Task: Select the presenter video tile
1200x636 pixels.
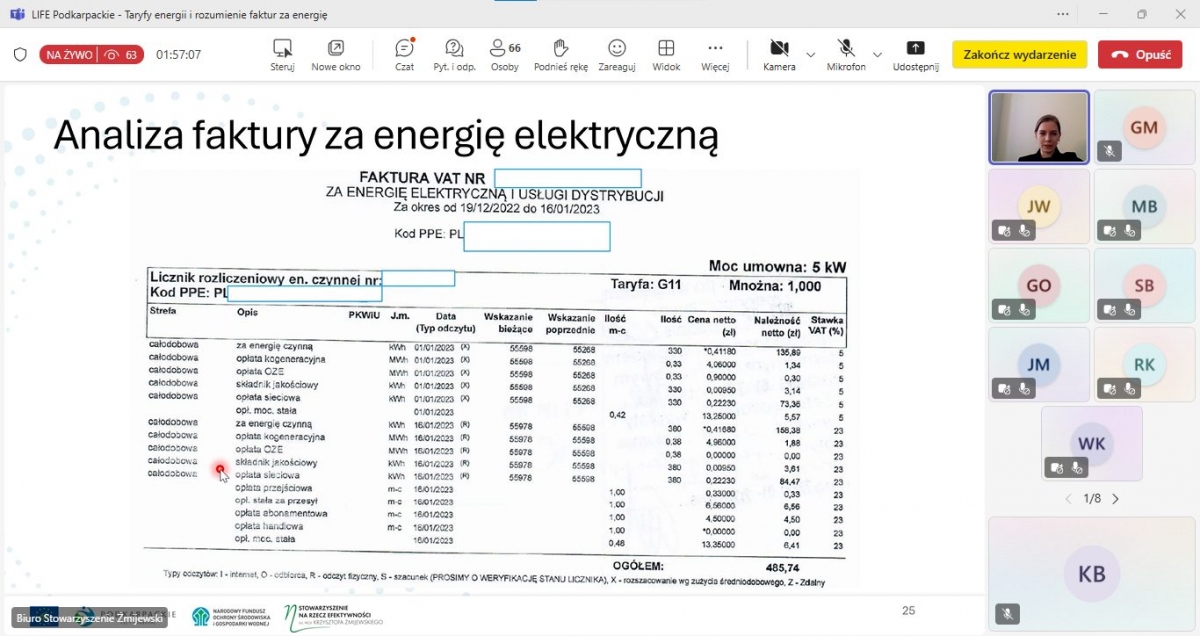Action: (1039, 127)
